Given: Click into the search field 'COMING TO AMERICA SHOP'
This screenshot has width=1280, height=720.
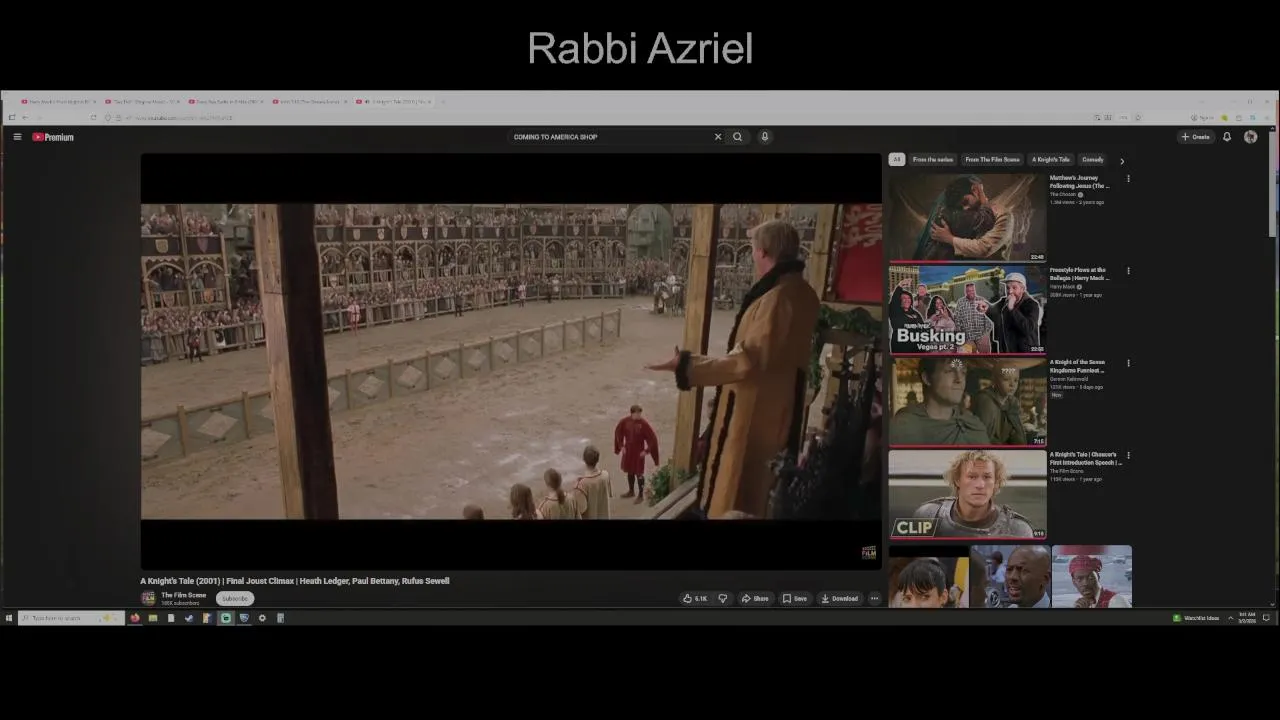Looking at the screenshot, I should coord(610,137).
